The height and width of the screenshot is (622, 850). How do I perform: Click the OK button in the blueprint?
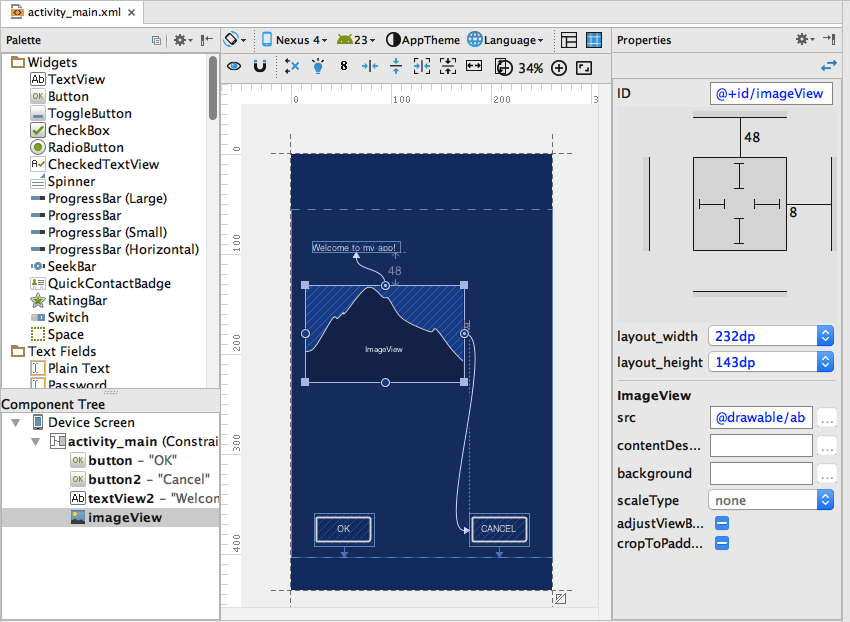pyautogui.click(x=344, y=529)
